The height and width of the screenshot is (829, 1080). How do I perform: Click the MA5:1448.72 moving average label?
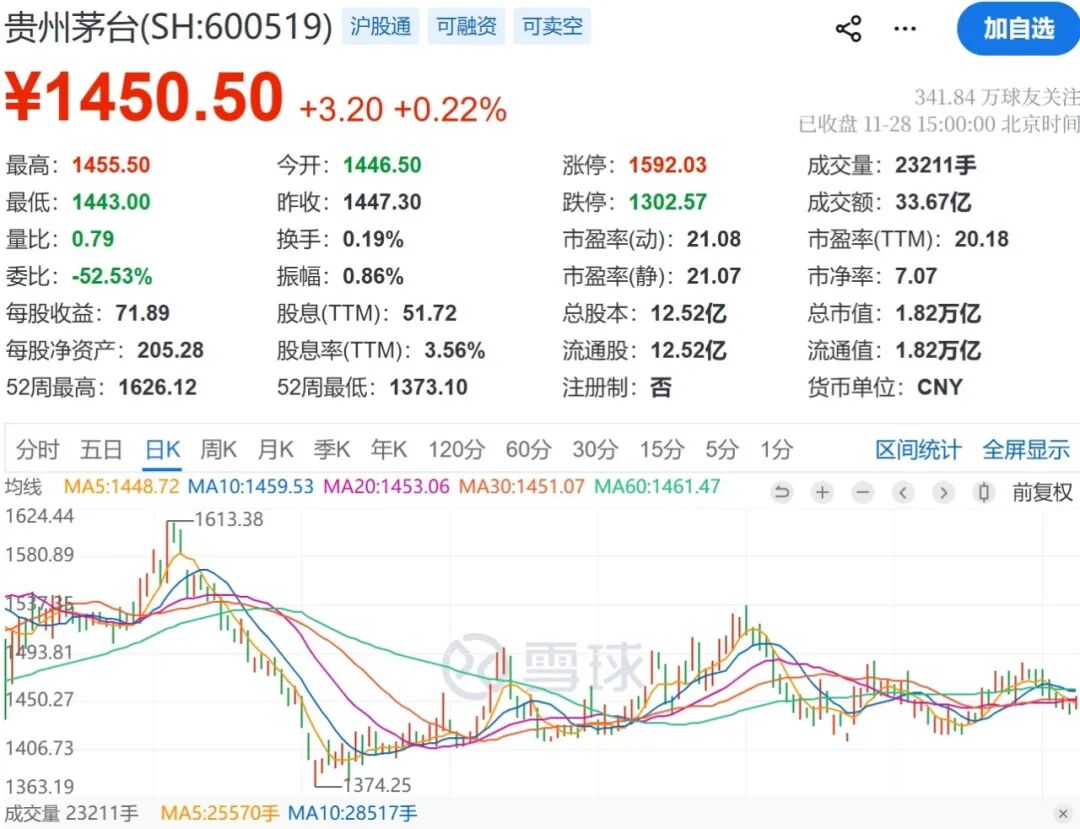[121, 487]
